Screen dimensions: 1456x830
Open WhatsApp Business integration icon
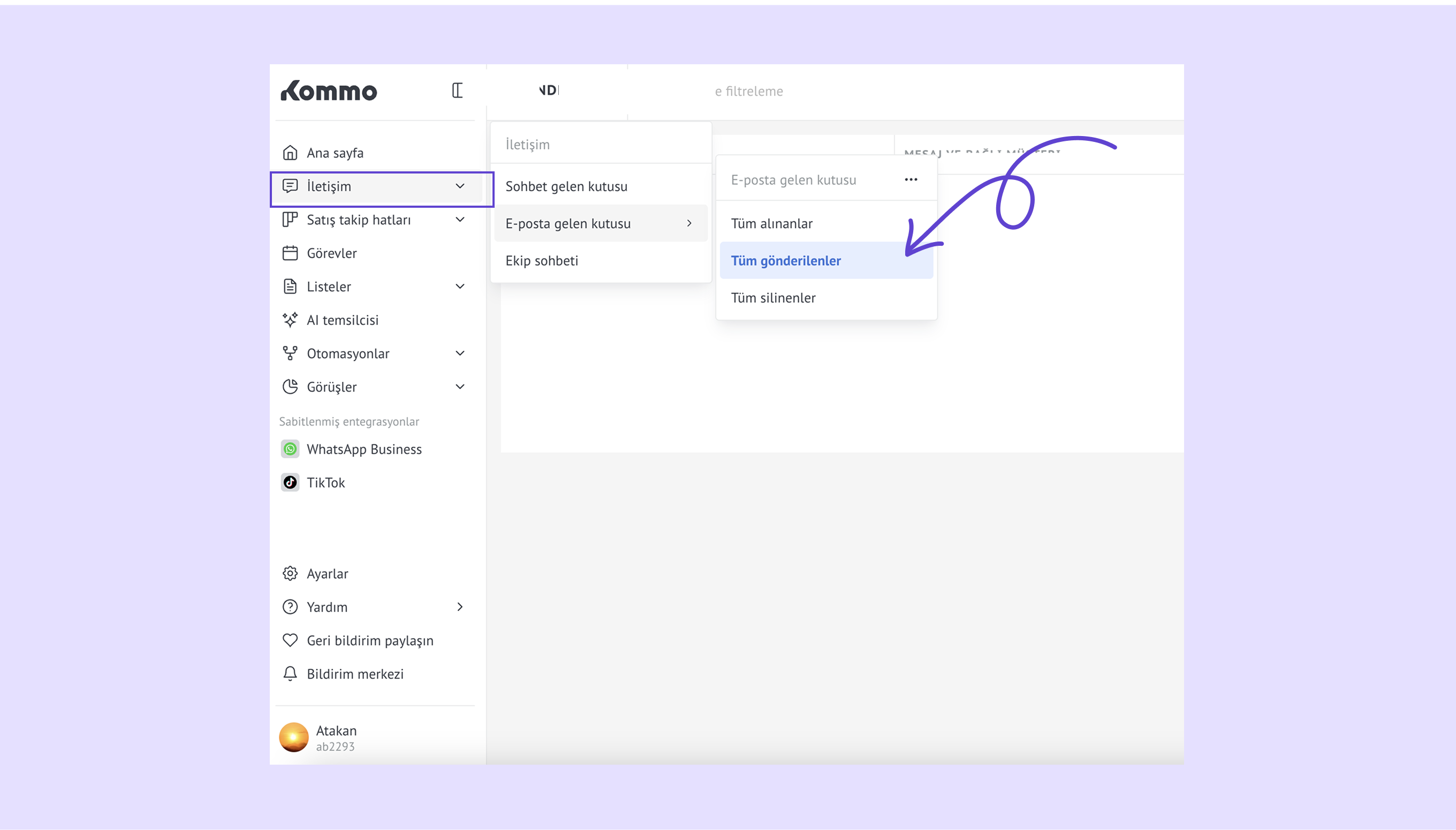[x=290, y=449]
